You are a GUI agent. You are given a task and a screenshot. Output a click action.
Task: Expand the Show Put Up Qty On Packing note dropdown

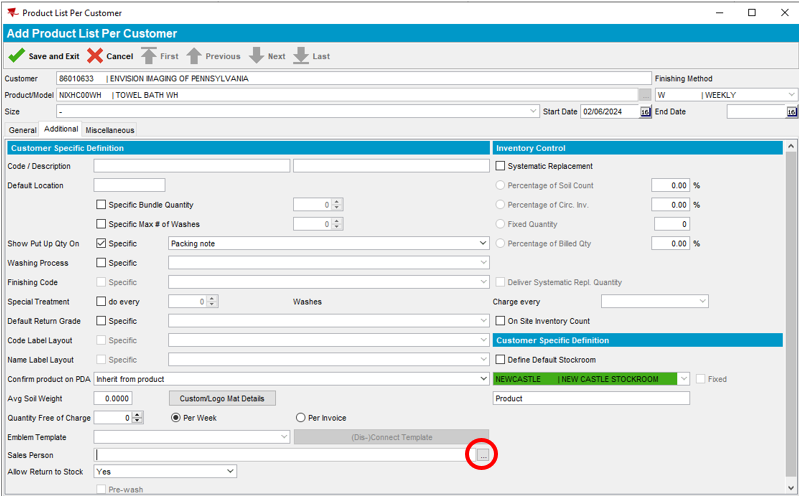click(x=483, y=243)
